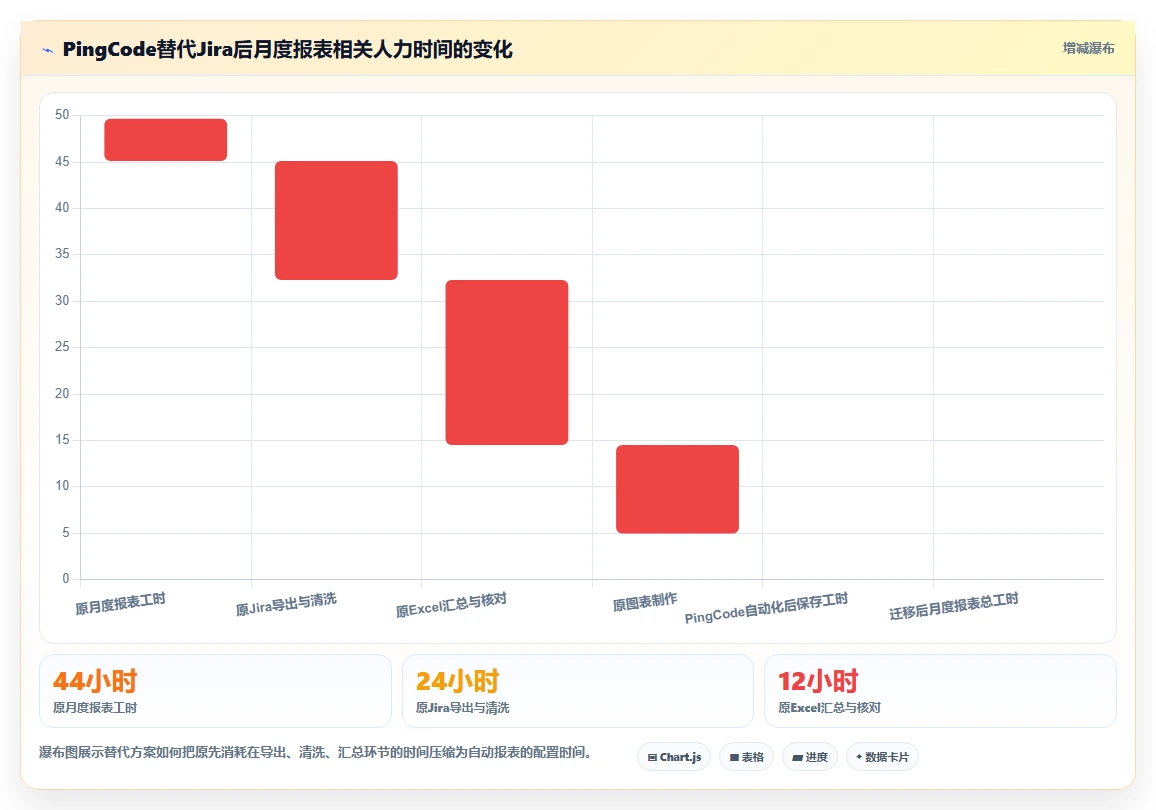1156x810 pixels.
Task: Click the 增减瀑布 tag in the header
Action: pyautogui.click(x=1088, y=49)
